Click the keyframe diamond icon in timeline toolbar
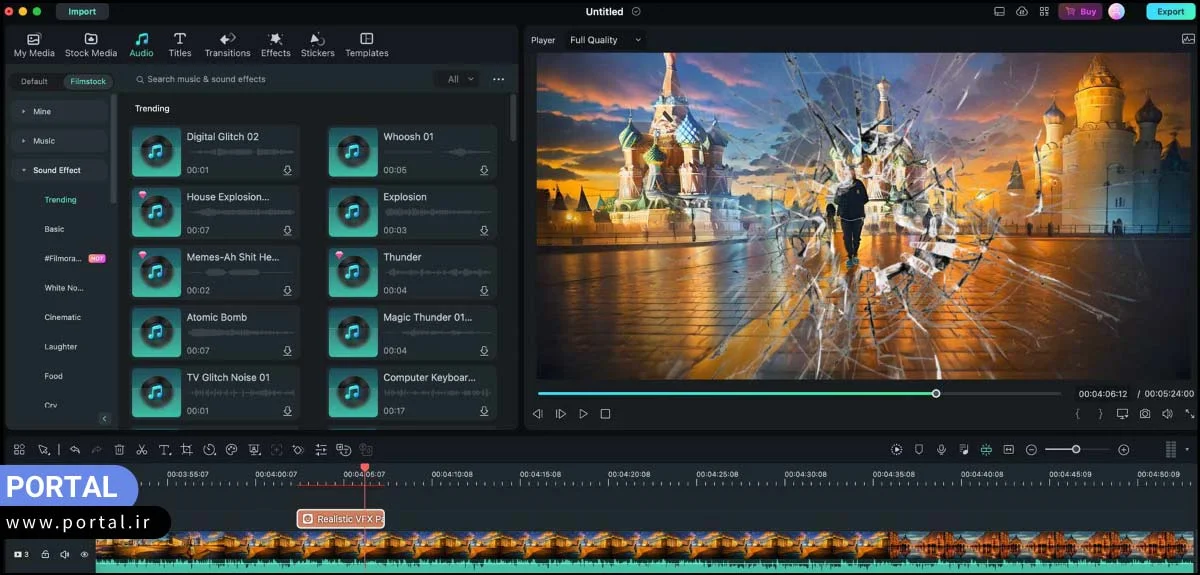This screenshot has height=575, width=1200. coord(299,450)
